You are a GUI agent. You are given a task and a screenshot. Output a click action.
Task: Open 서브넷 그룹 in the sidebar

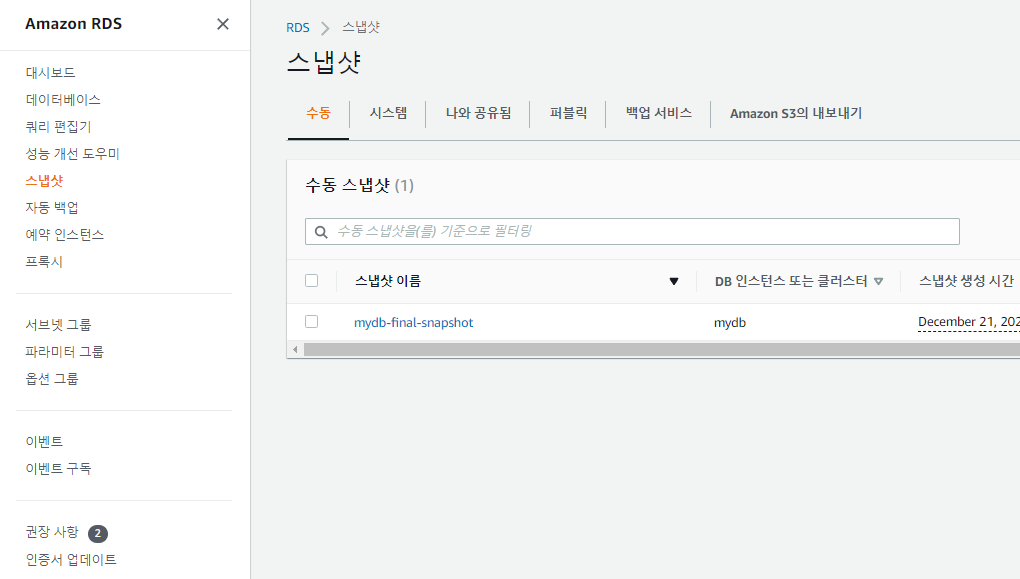tap(59, 325)
